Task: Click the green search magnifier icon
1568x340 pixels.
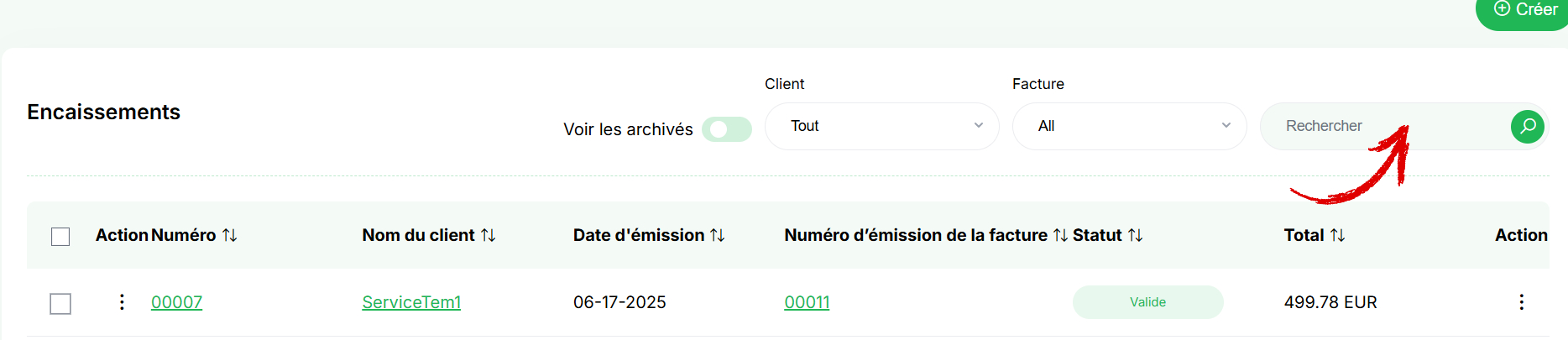Action: point(1528,126)
